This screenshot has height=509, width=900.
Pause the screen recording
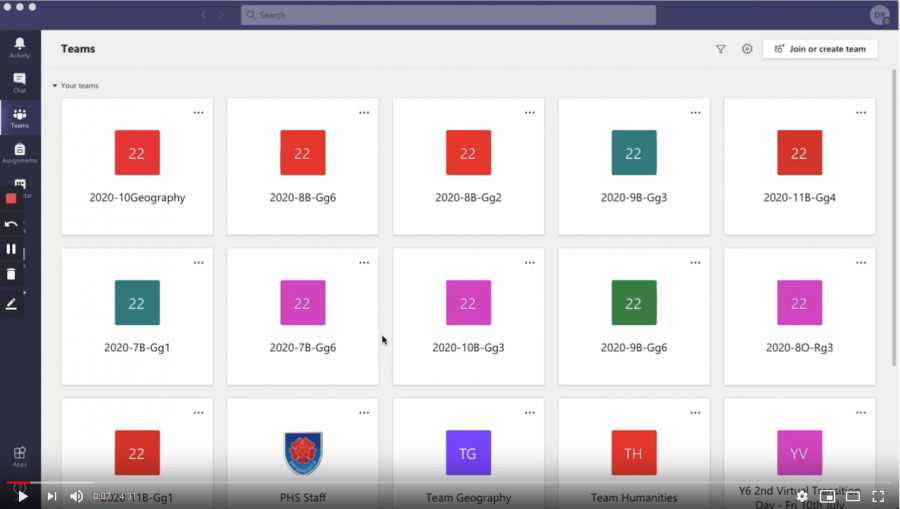(x=11, y=249)
